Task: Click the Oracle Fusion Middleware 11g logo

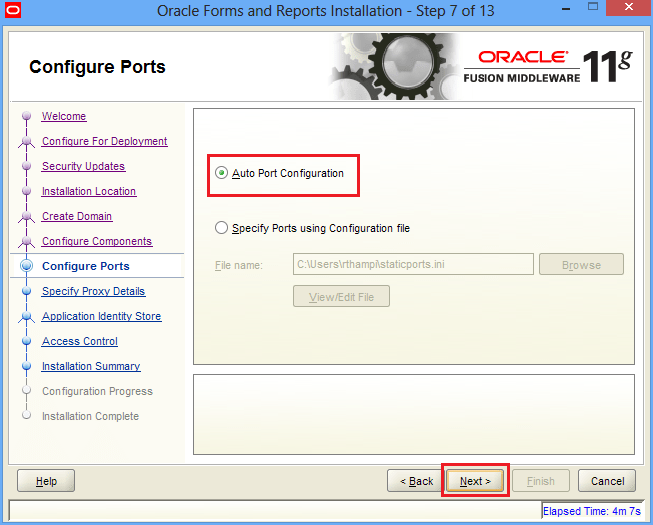Action: (x=548, y=67)
